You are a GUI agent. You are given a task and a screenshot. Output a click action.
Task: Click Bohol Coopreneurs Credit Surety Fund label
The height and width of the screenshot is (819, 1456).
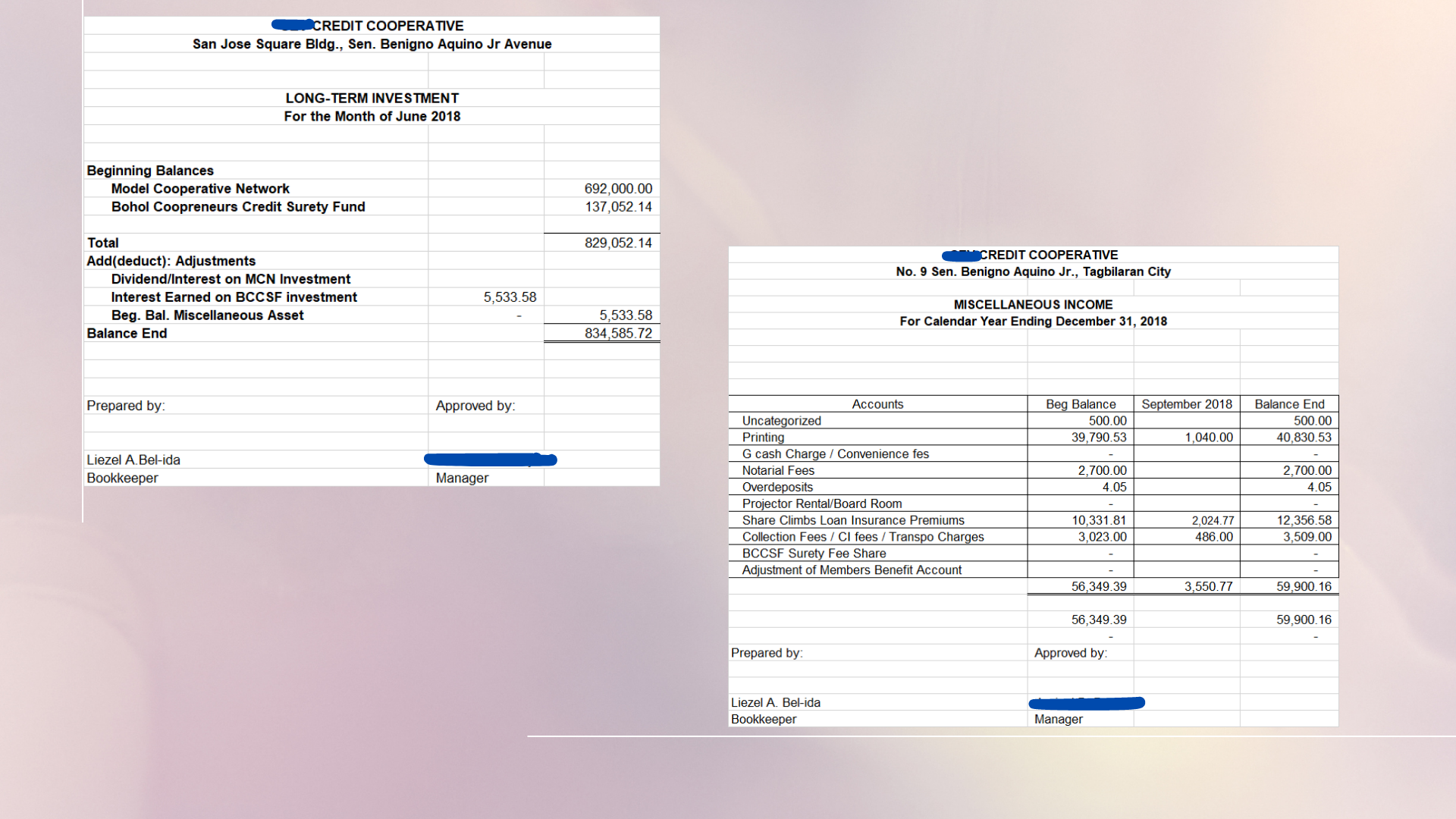pyautogui.click(x=238, y=207)
